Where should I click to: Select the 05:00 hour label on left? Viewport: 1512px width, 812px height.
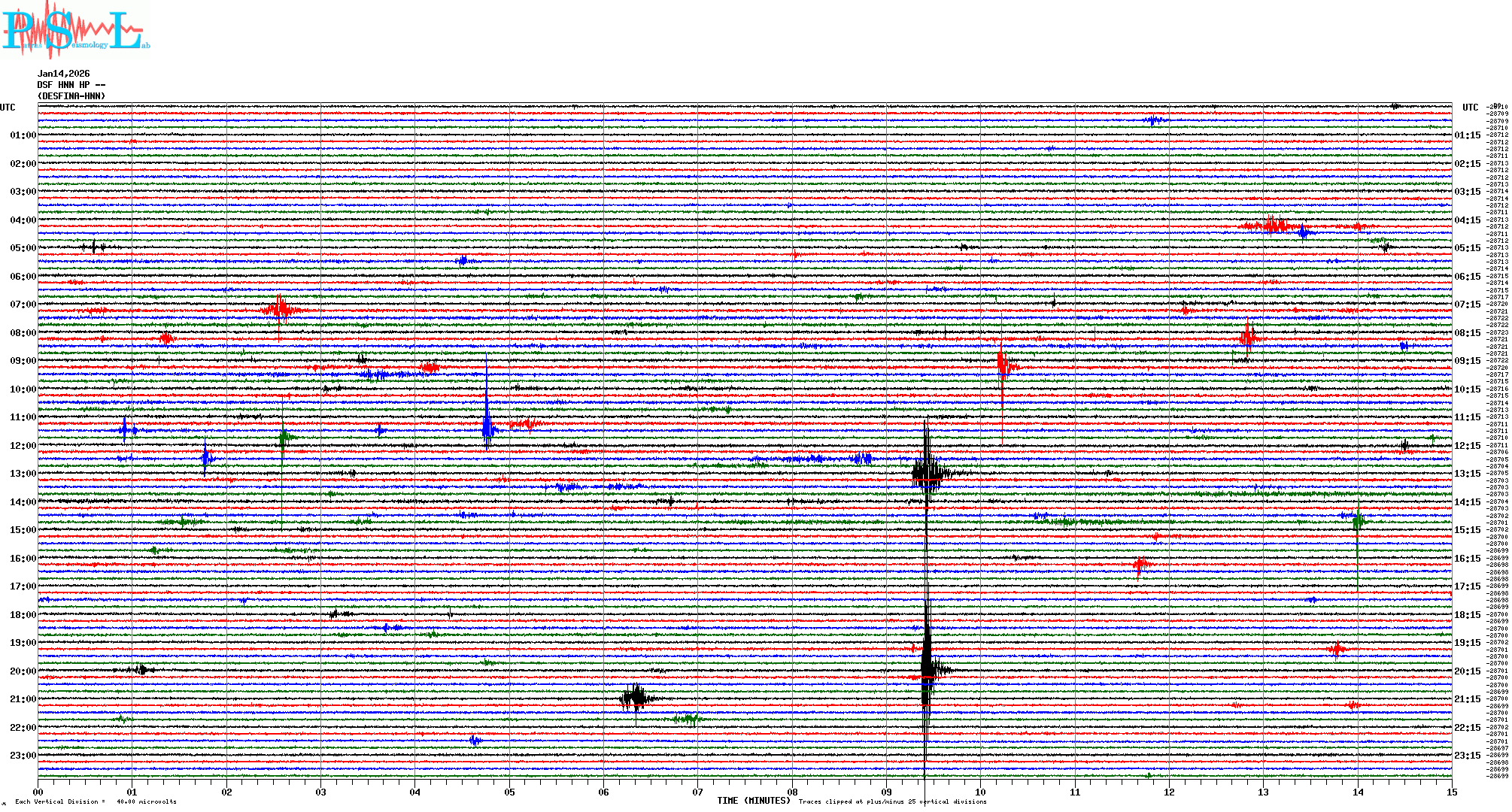tap(23, 248)
